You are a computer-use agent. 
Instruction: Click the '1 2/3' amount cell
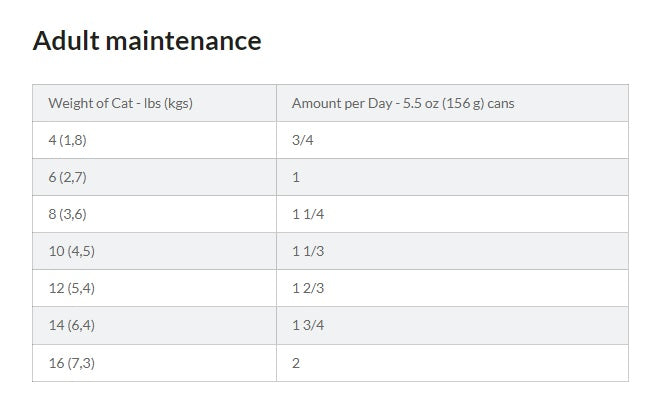pyautogui.click(x=308, y=288)
